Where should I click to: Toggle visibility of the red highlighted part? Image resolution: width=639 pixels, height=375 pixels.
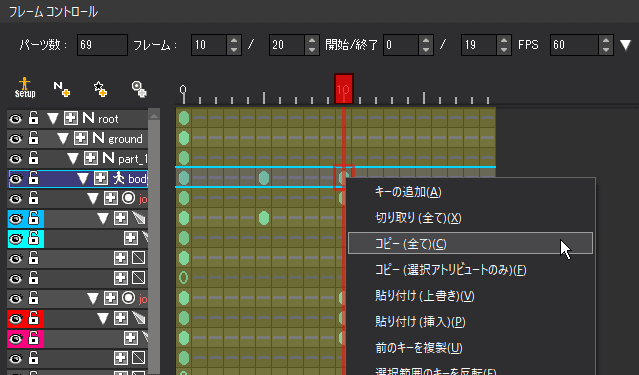(16, 318)
